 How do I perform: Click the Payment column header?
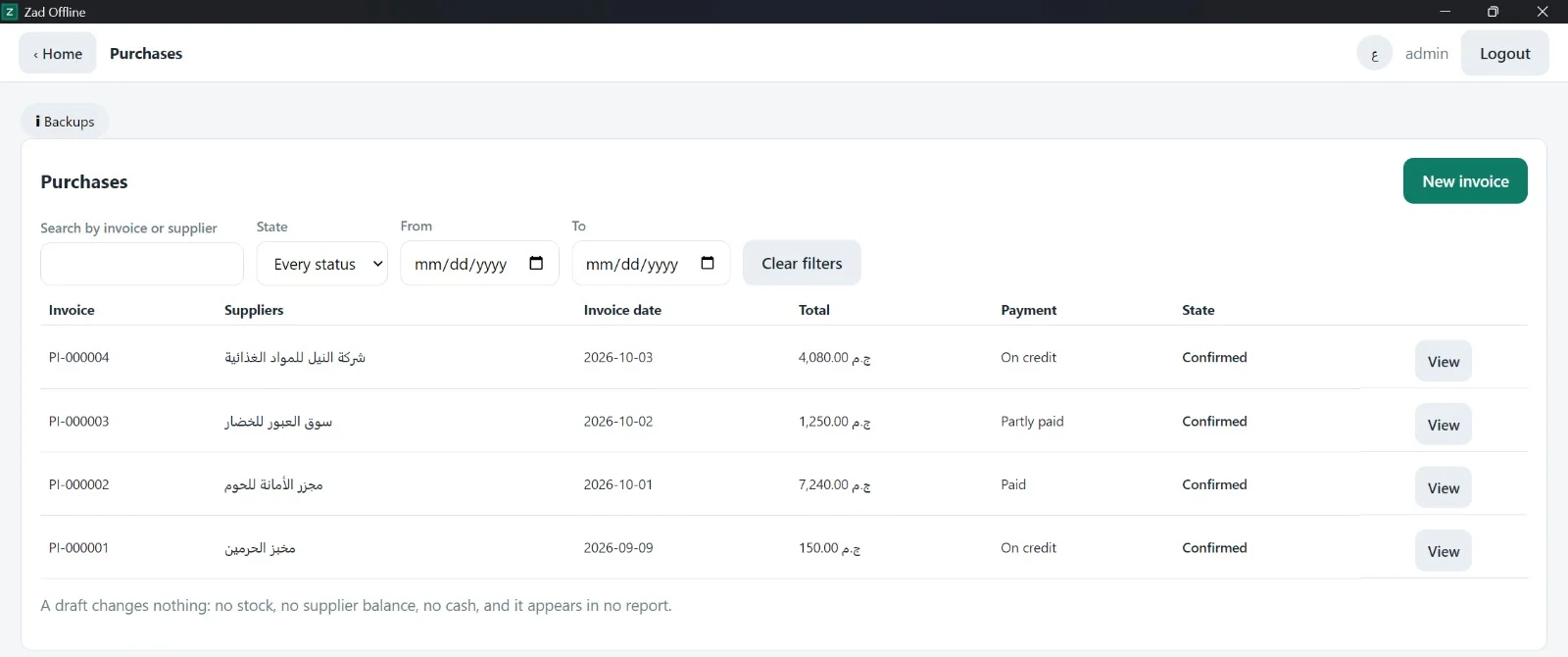click(x=1029, y=310)
